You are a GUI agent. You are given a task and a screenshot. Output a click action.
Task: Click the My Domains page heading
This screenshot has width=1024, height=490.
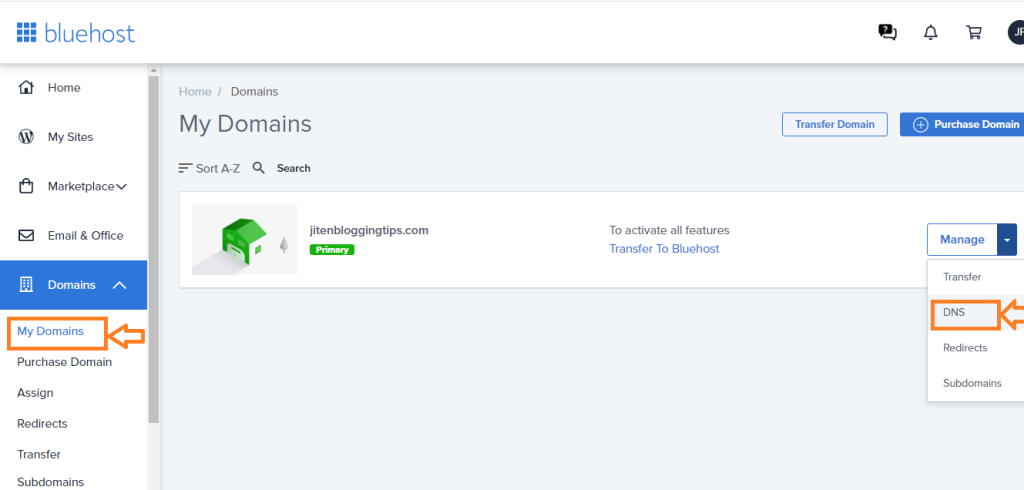246,124
